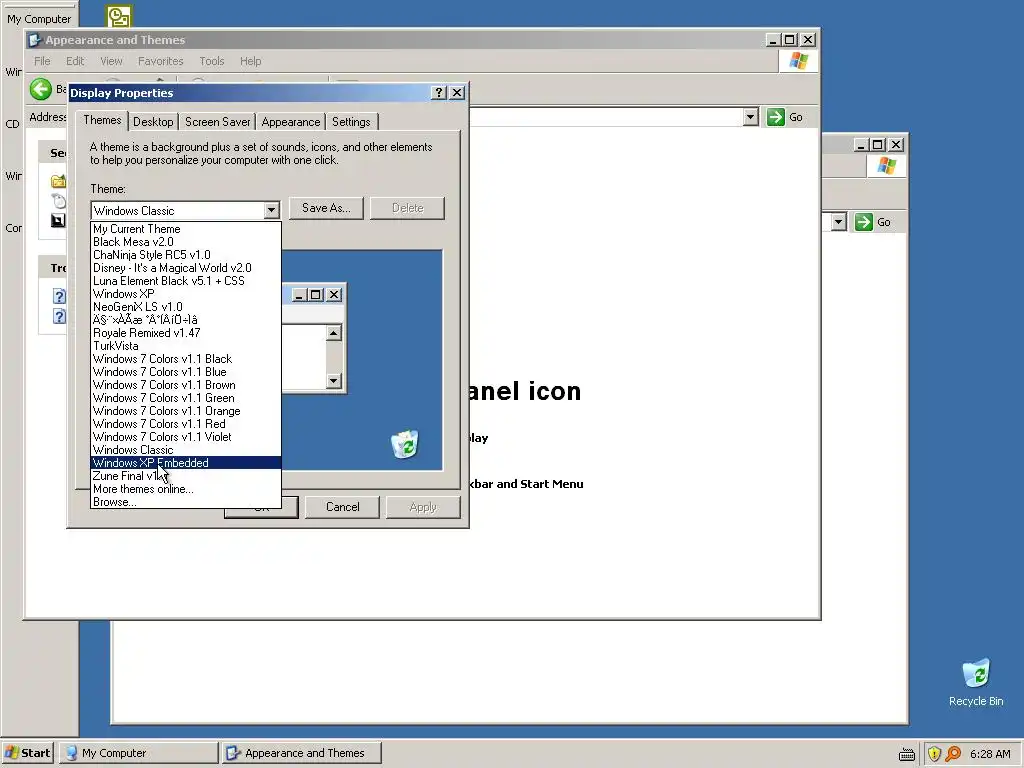1024x768 pixels.
Task: Pick NeoGeniX LS v1.0 theme
Action: [x=186, y=307]
